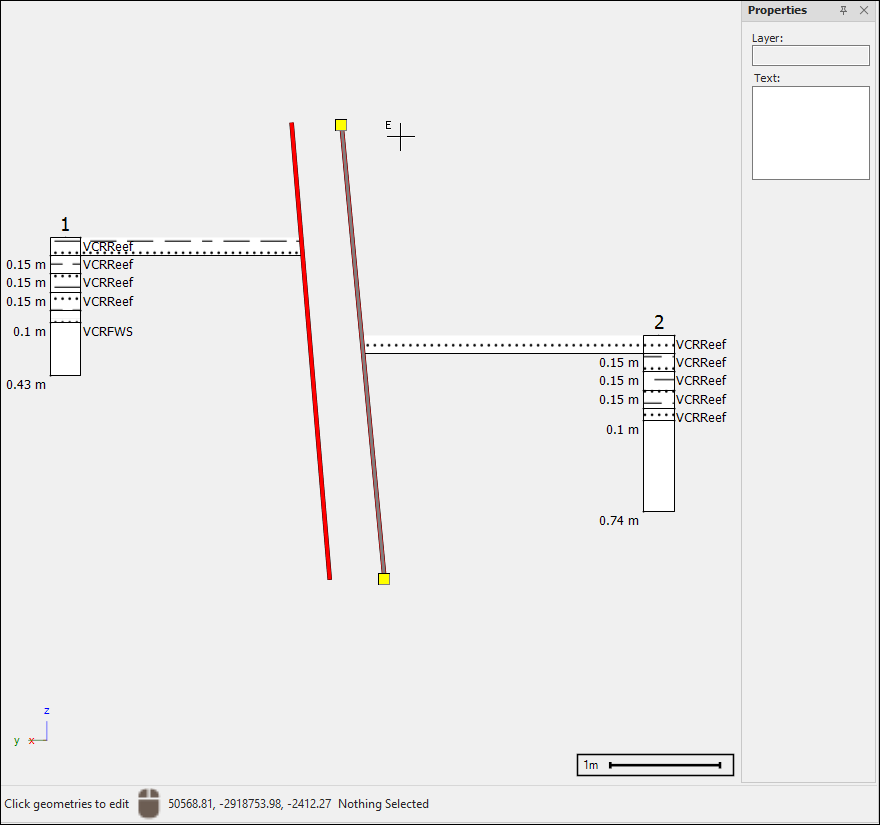This screenshot has width=880, height=825.
Task: Click the thick red fault line
Action: 310,350
